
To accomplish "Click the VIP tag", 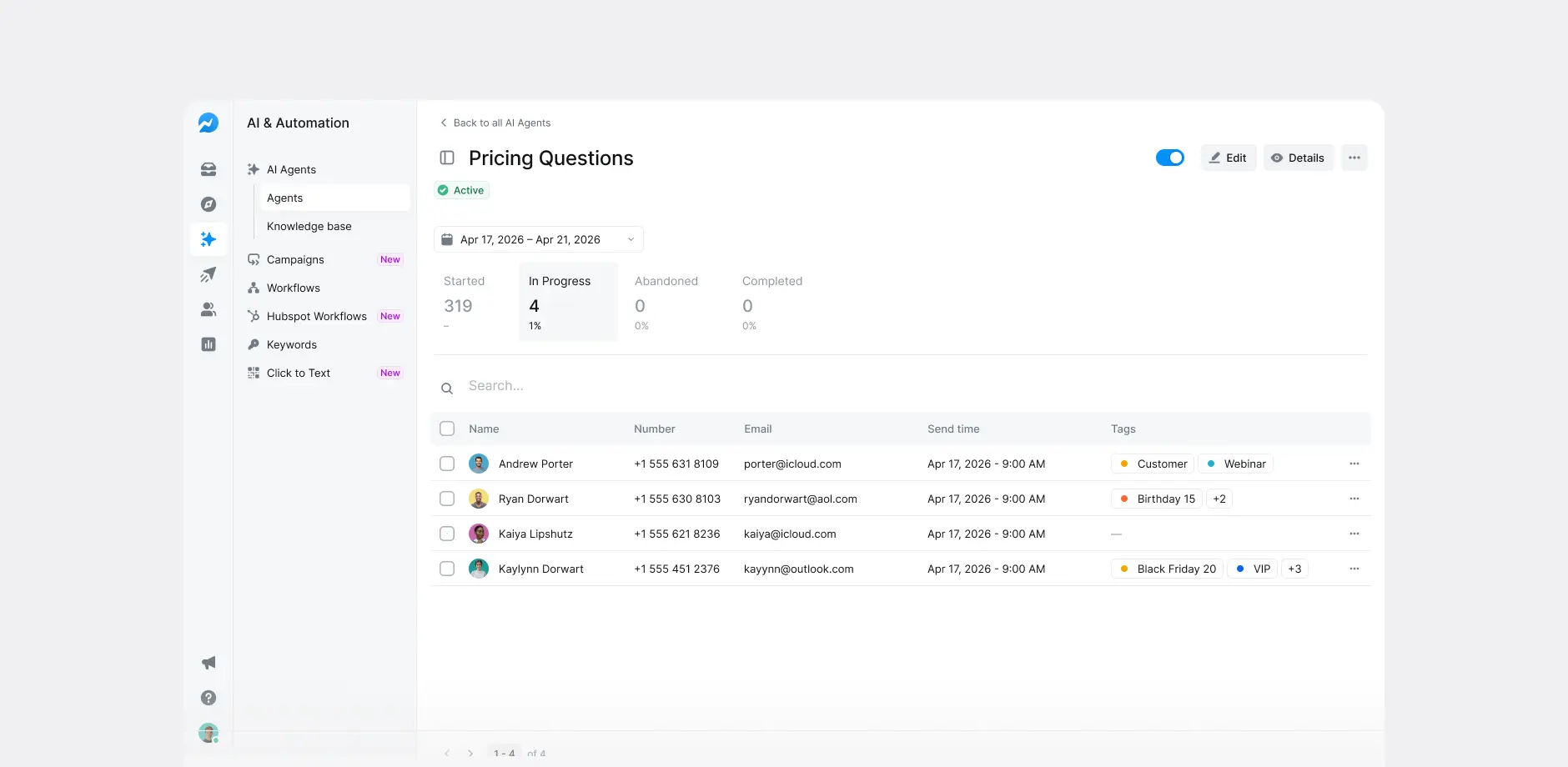I will pos(1252,569).
